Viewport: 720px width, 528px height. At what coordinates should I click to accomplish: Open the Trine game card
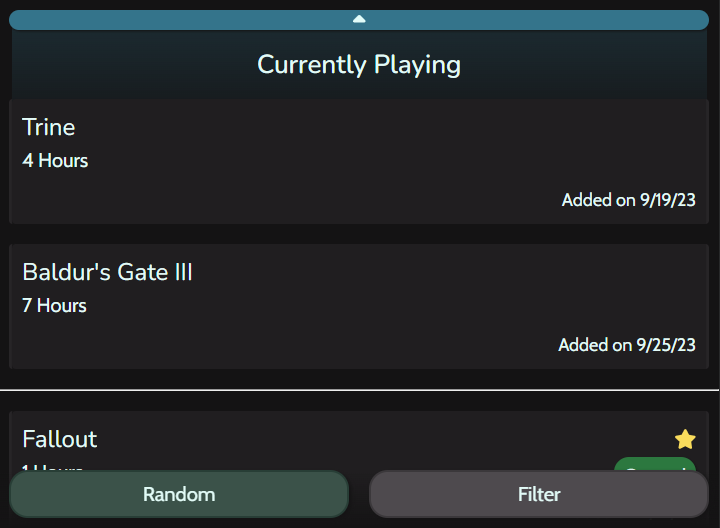[359, 161]
